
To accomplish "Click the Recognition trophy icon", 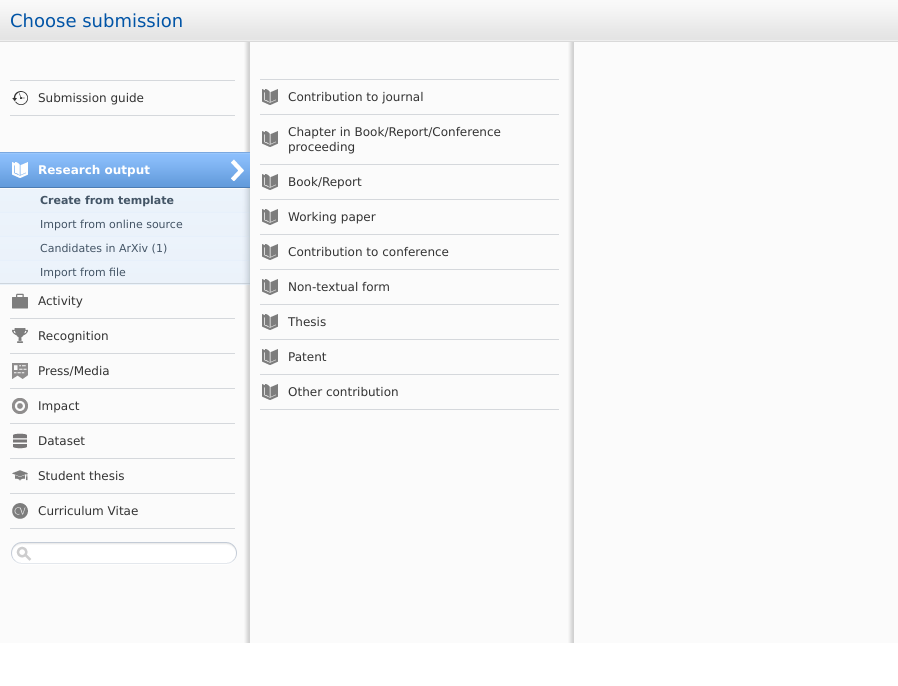I will pos(20,336).
